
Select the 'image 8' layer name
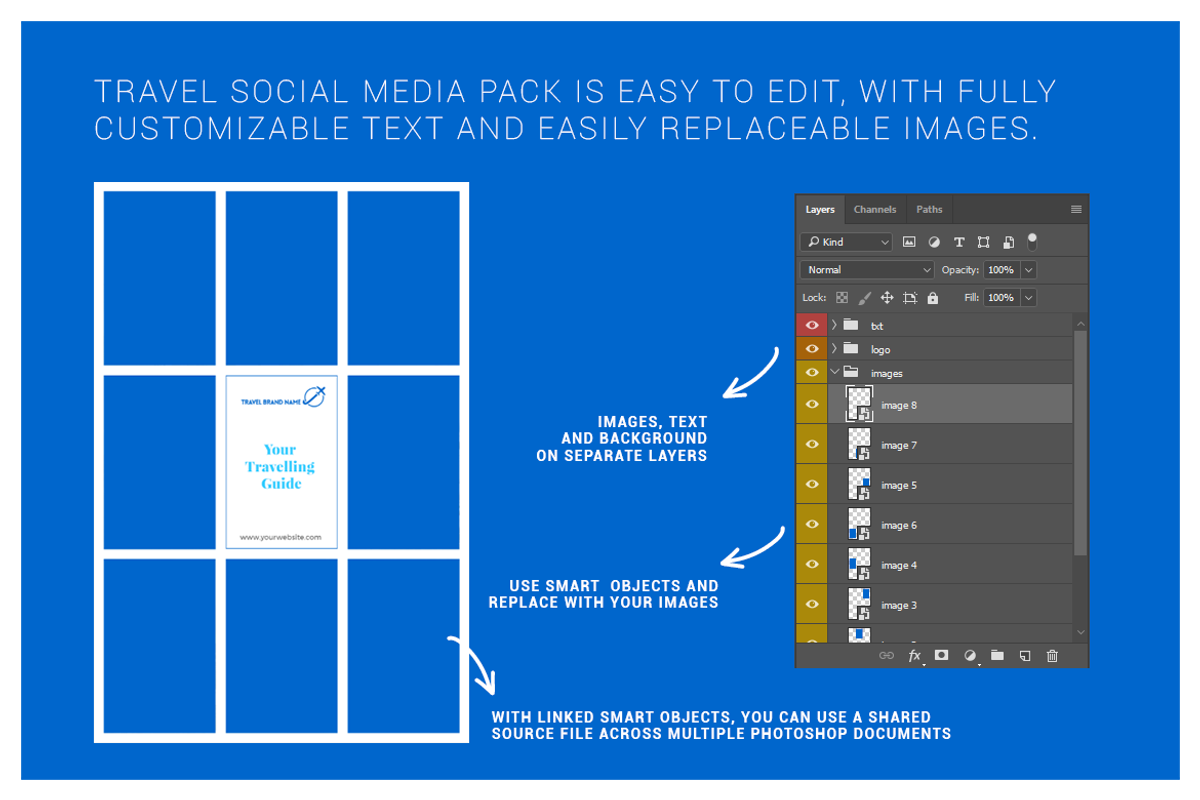pyautogui.click(x=899, y=405)
